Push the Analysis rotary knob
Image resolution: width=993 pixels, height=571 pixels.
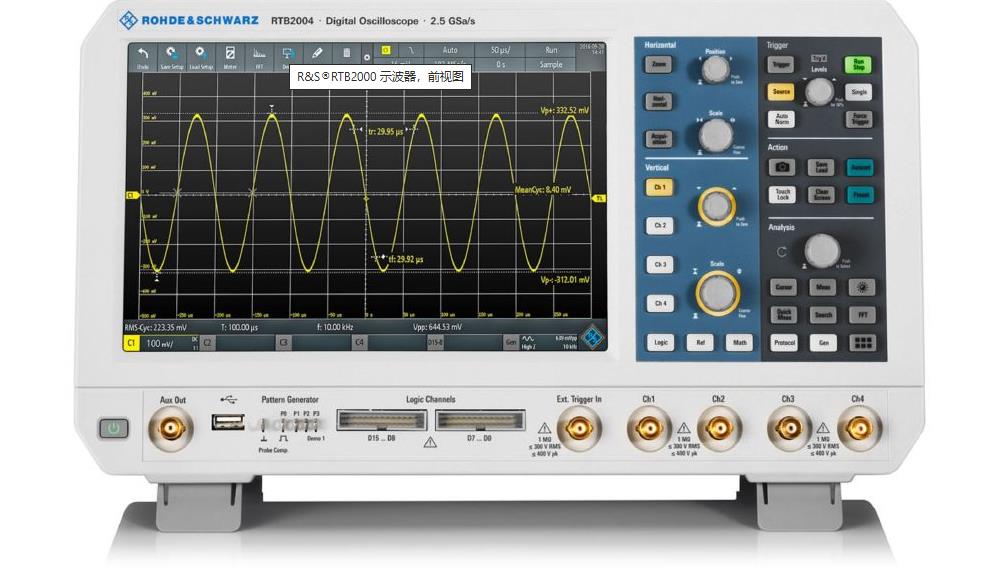point(822,251)
